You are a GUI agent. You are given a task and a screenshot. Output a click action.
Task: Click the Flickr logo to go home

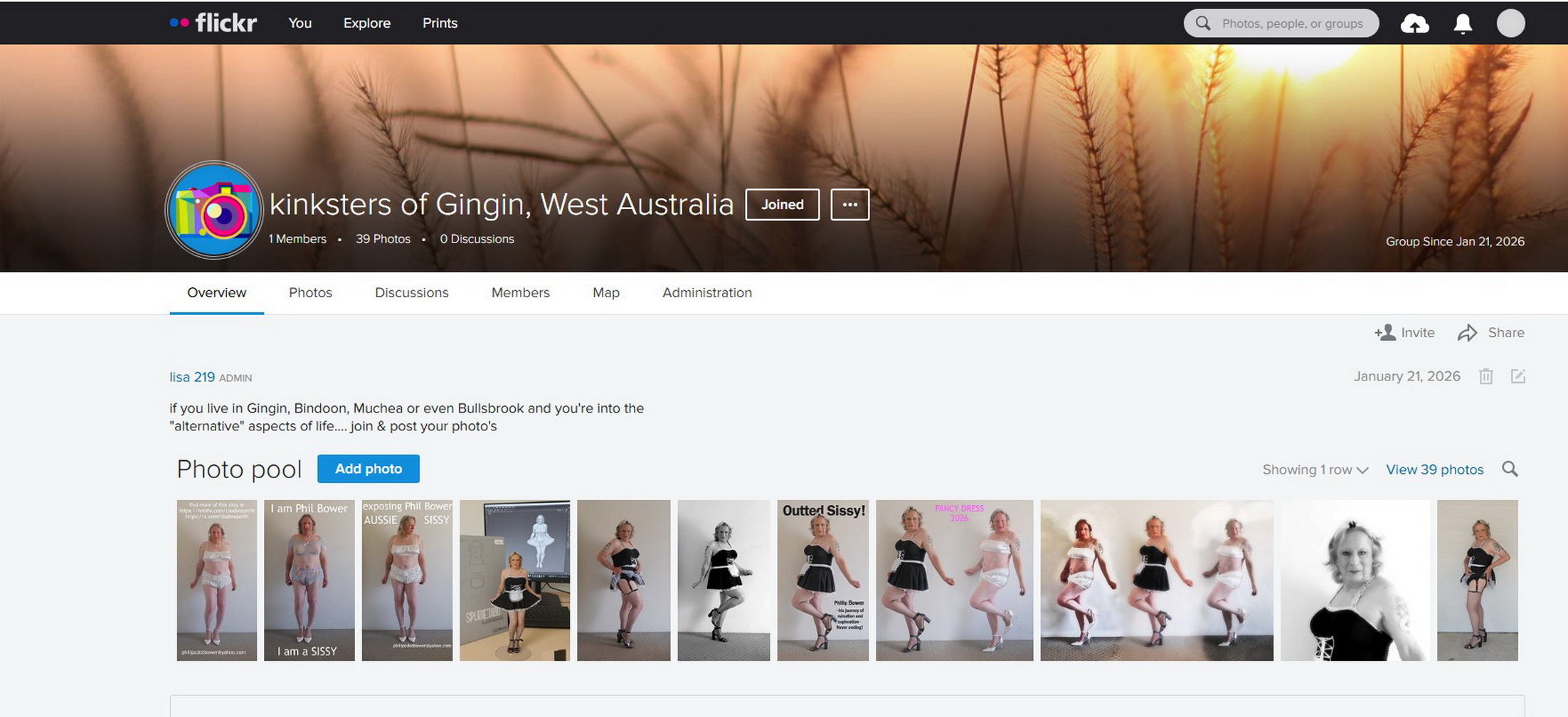click(x=213, y=23)
